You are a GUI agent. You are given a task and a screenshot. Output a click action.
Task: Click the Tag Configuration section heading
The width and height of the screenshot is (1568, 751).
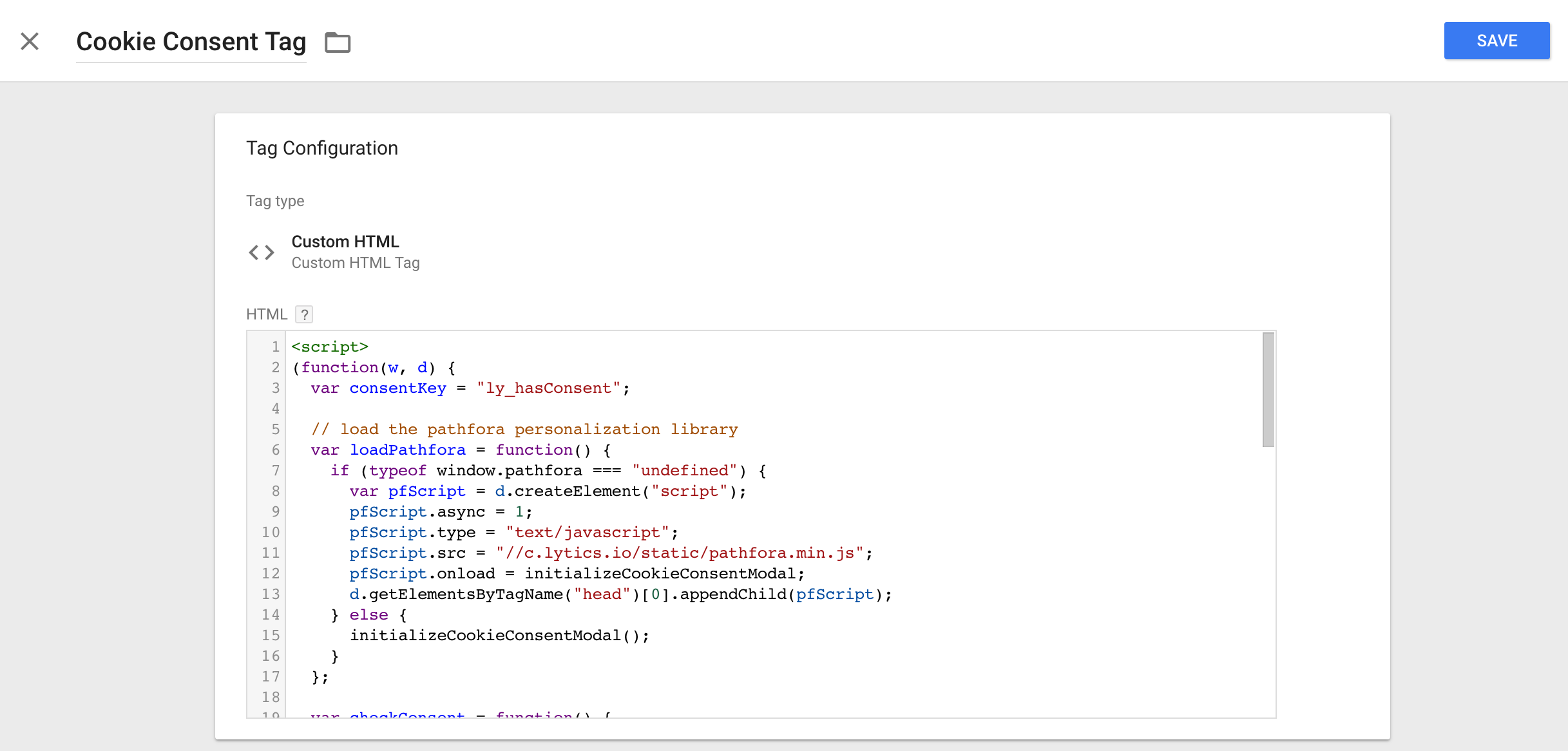point(322,148)
